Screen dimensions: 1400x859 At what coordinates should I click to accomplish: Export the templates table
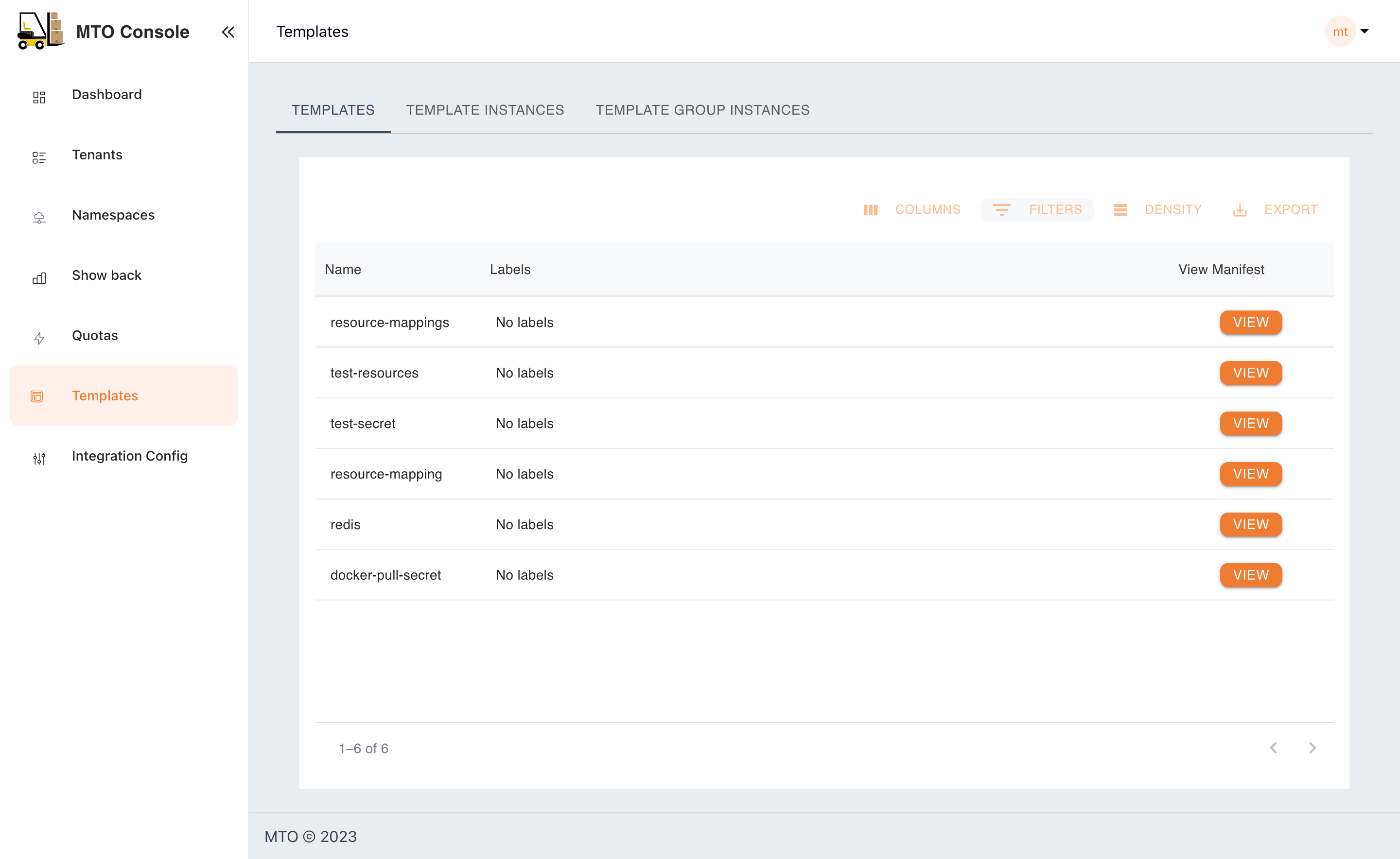point(1275,209)
